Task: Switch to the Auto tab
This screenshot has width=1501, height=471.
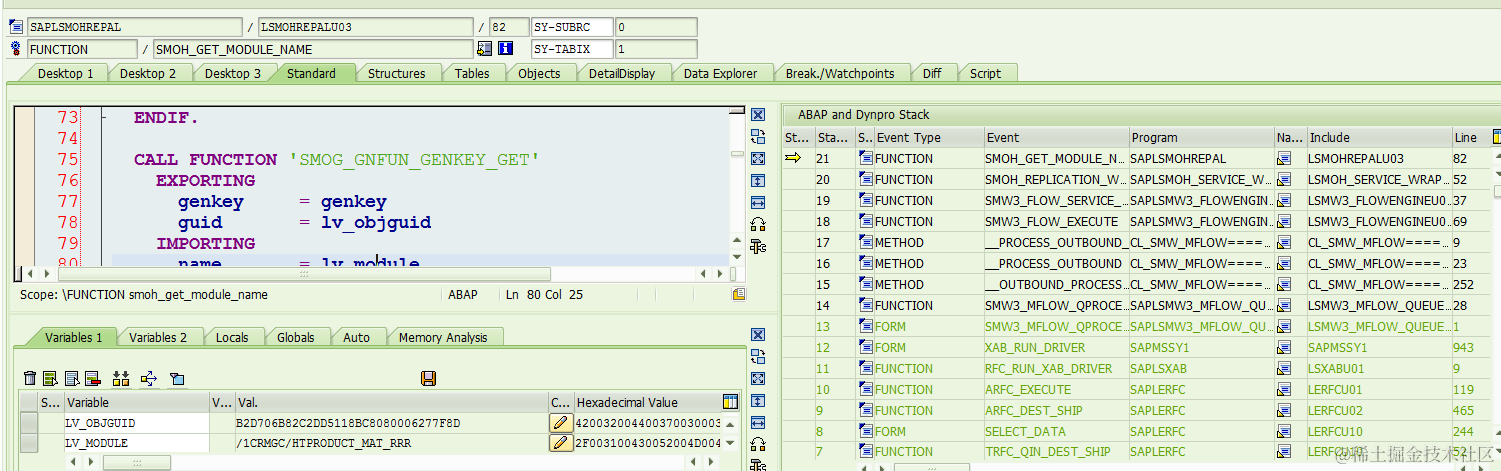Action: [357, 337]
